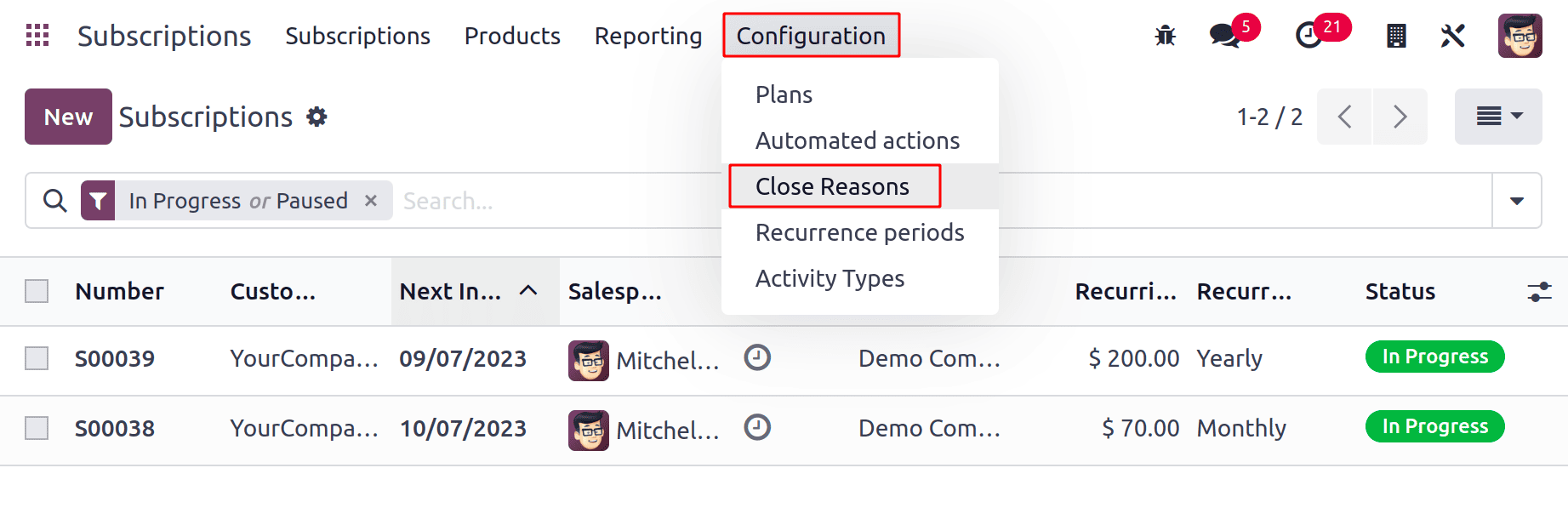Click the activity clock for S00039
The height and width of the screenshot is (525, 1568).
point(757,358)
